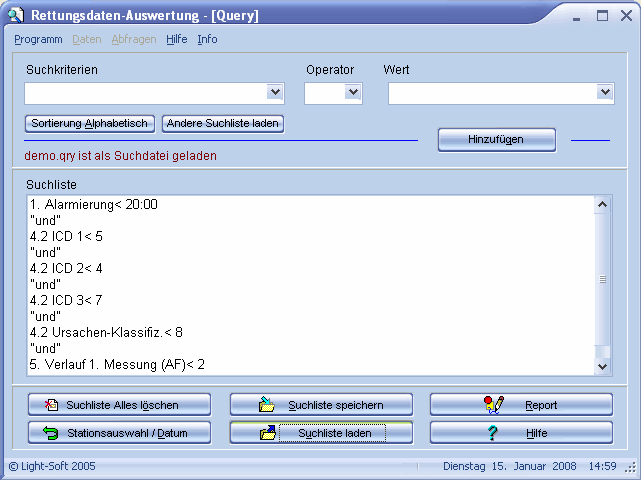The image size is (641, 480).
Task: Click the time '14:59' in status bar
Action: pyautogui.click(x=602, y=466)
